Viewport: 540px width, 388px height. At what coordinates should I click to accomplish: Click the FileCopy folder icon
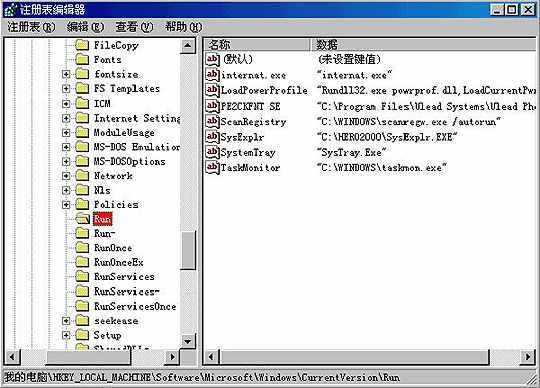point(82,45)
